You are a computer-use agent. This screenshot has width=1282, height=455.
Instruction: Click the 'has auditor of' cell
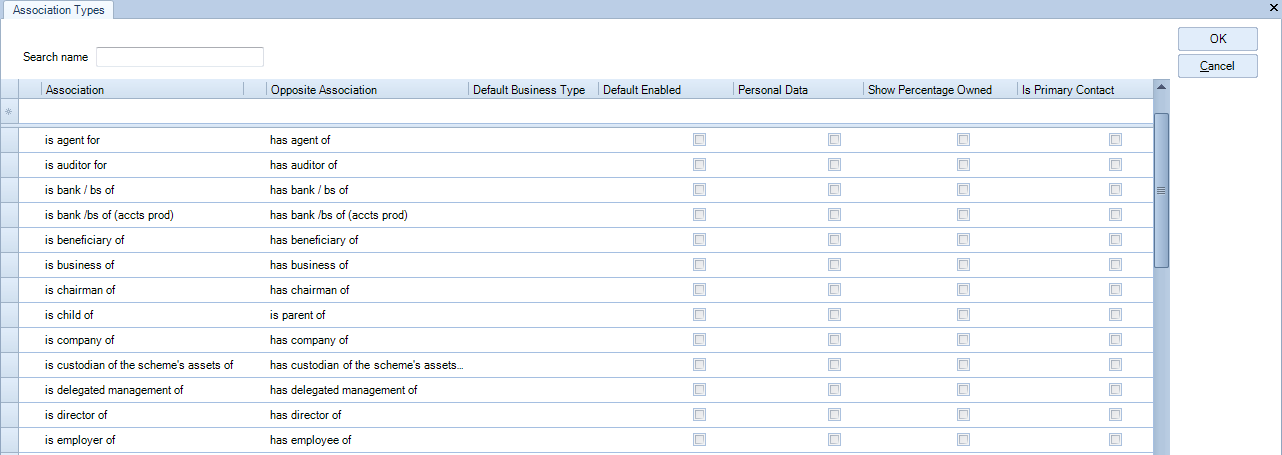[367, 165]
